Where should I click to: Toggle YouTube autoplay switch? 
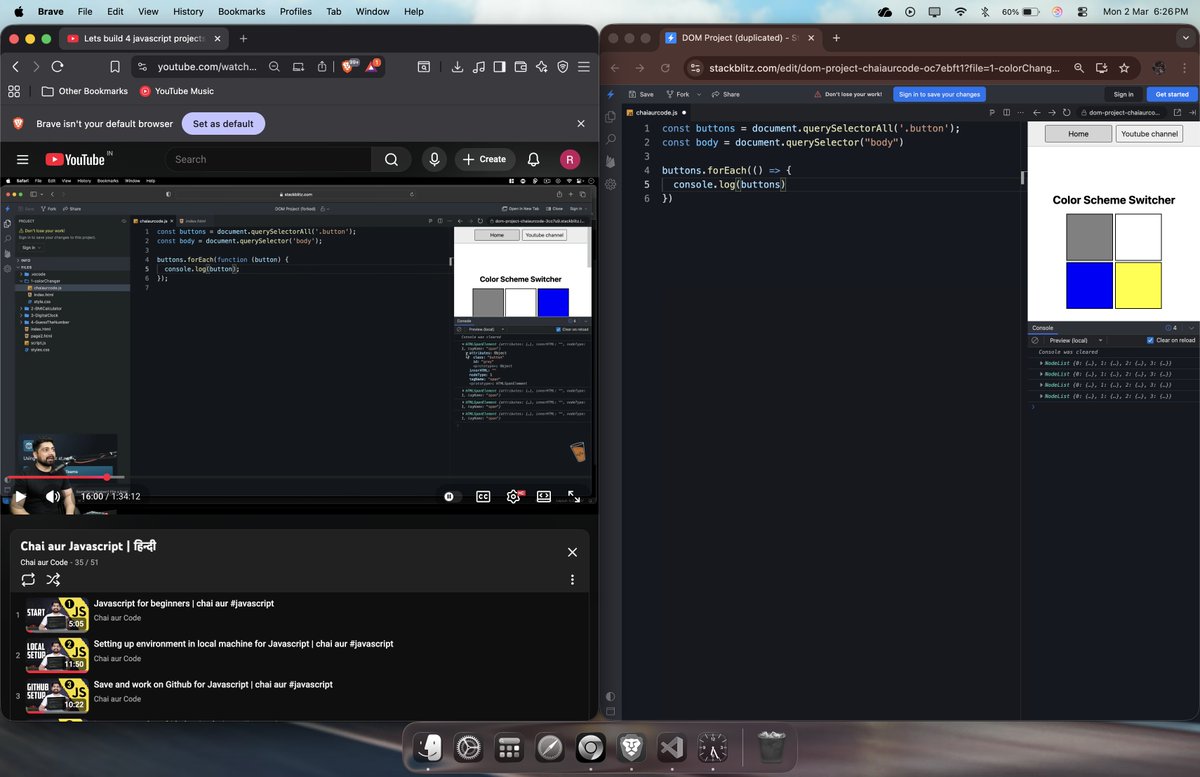point(451,496)
